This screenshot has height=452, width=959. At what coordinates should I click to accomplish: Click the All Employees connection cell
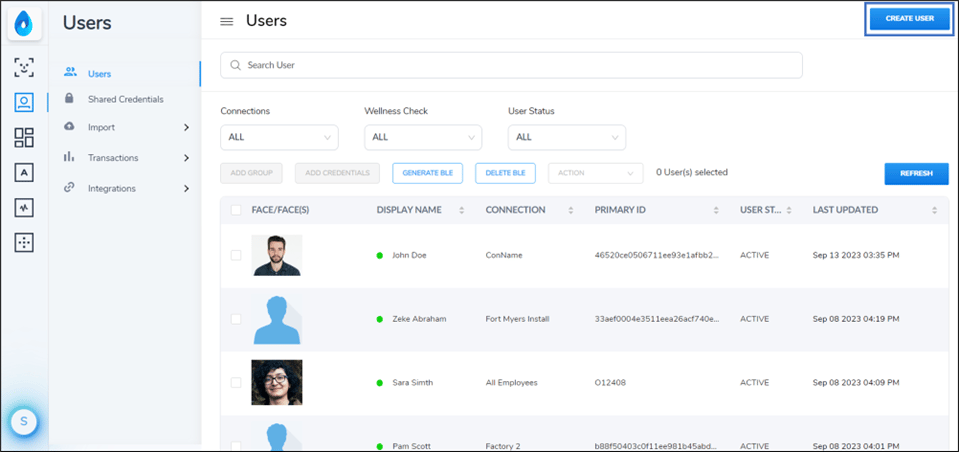[x=511, y=382]
